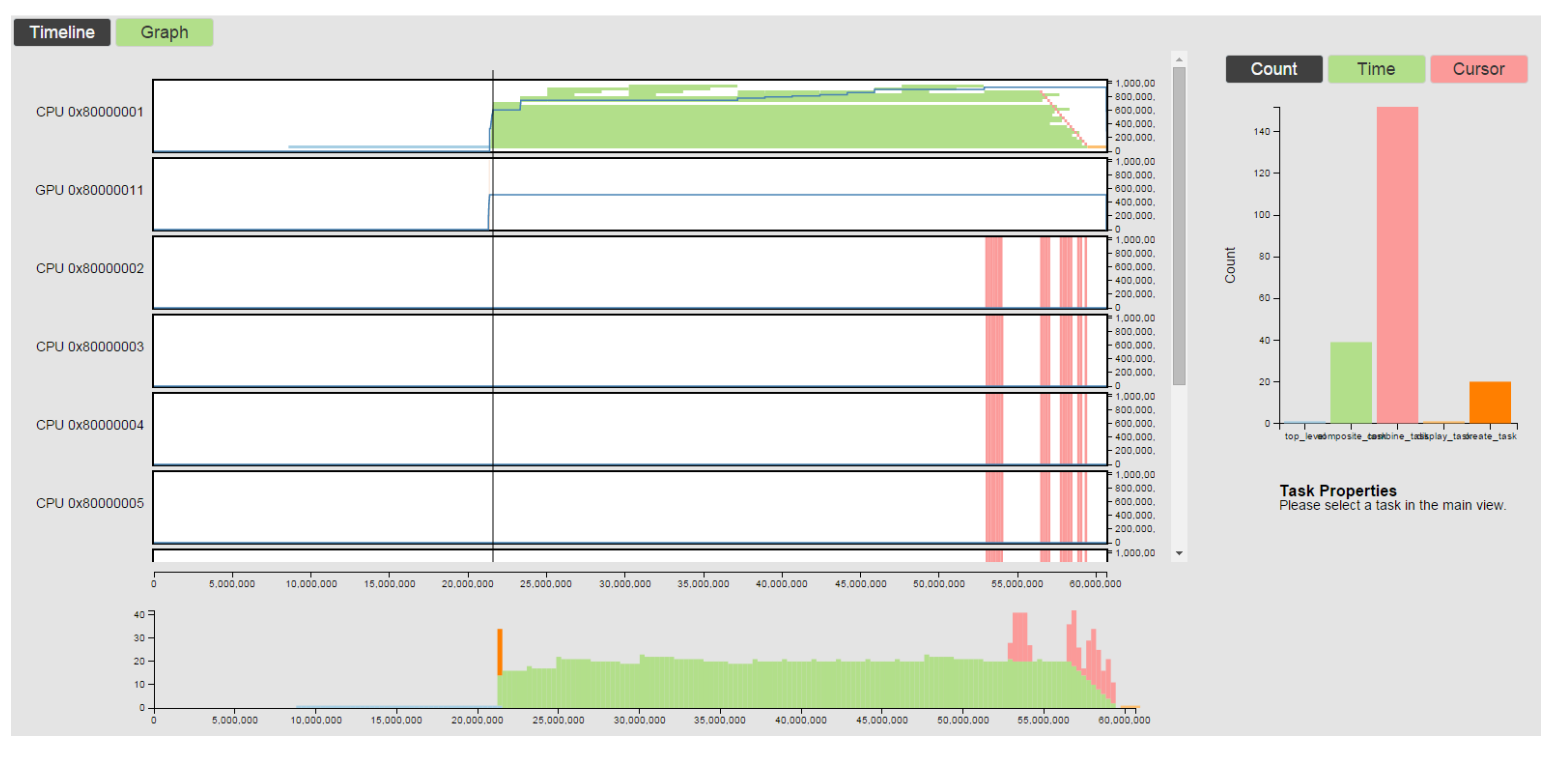This screenshot has height=759, width=1550.
Task: Open the Graph view tab
Action: coord(164,32)
